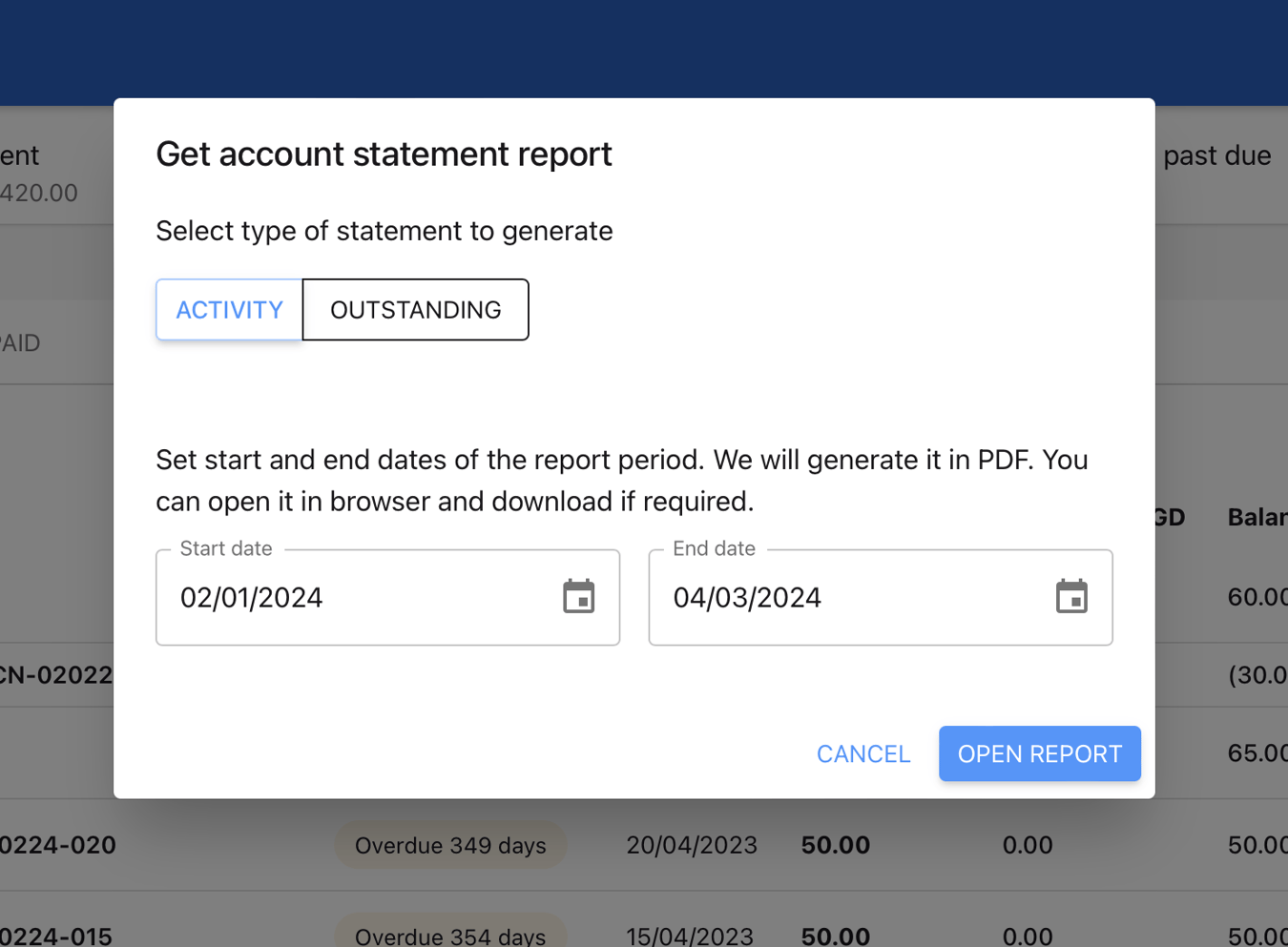Click the OPEN REPORT button

coord(1039,753)
